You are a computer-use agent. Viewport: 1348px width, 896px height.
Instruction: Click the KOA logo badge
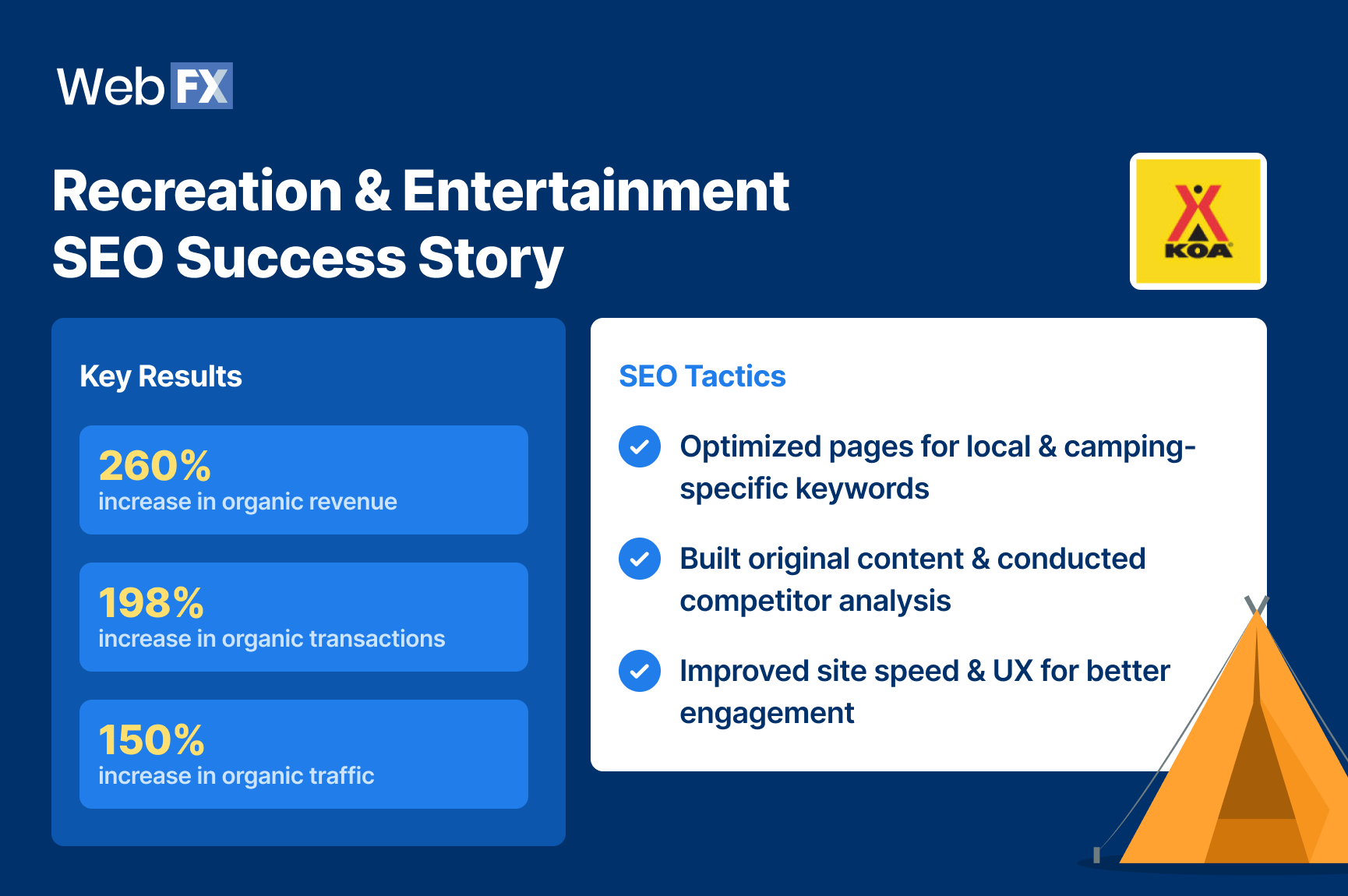[1198, 221]
